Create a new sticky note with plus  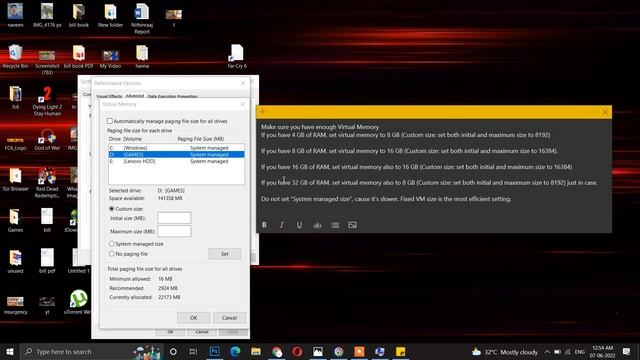(x=263, y=112)
